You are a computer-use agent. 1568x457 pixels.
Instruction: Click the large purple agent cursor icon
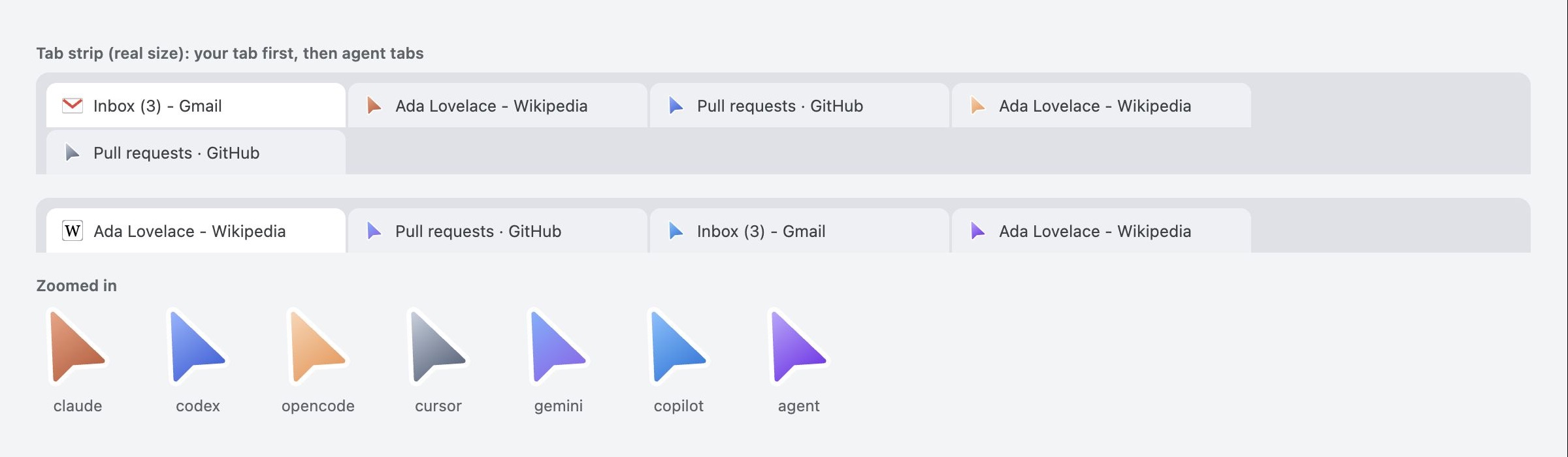[x=798, y=346]
